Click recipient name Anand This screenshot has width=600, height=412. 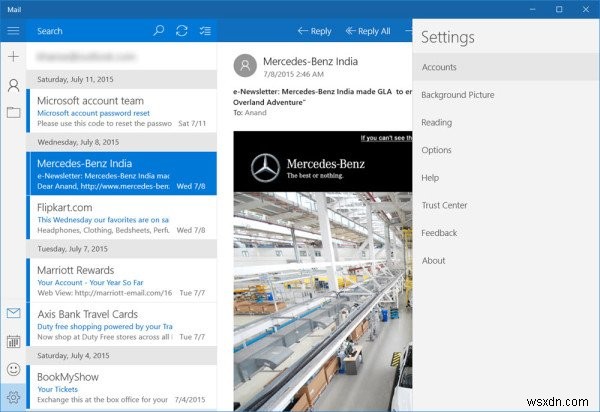pyautogui.click(x=256, y=113)
